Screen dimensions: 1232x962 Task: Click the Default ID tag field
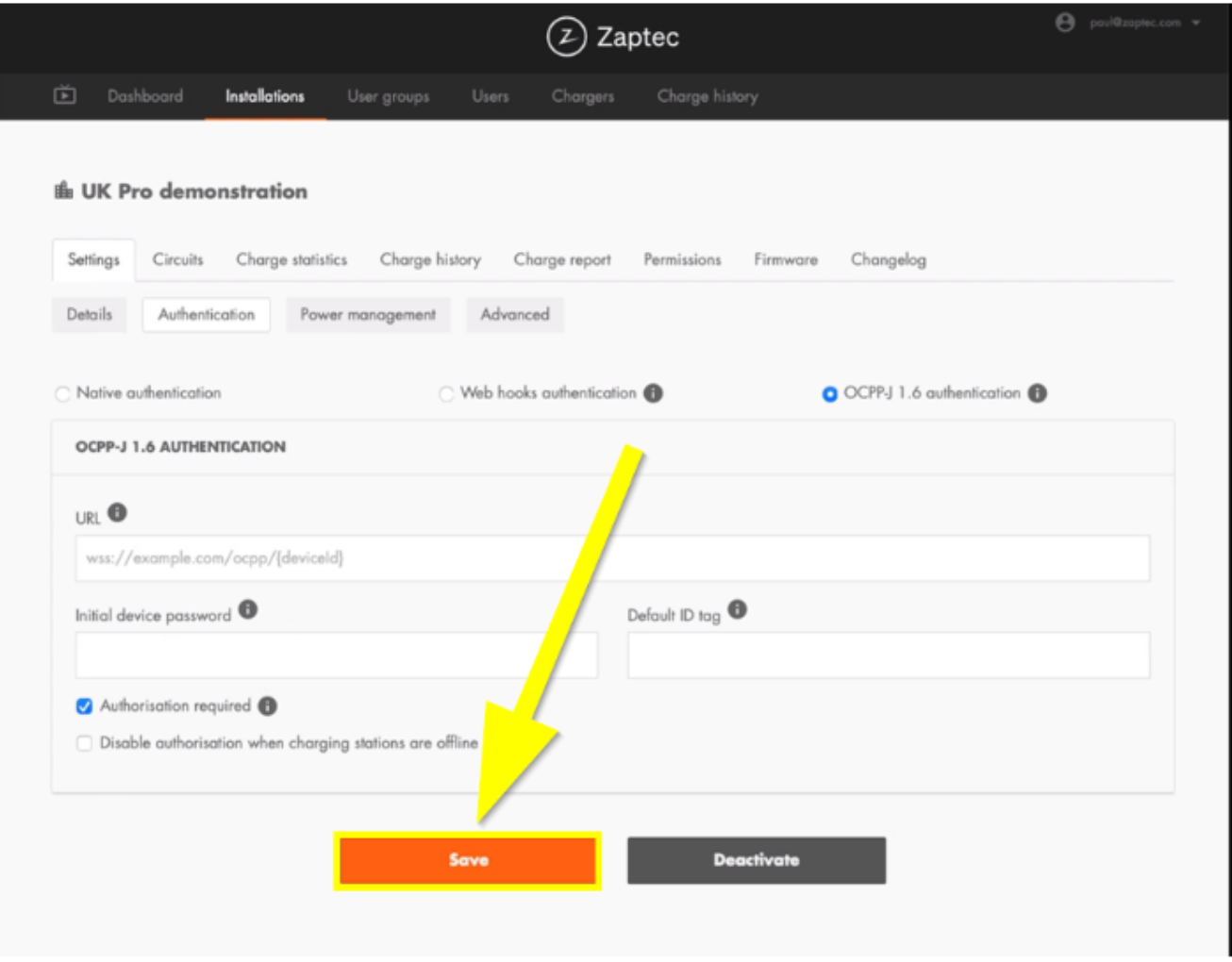[x=889, y=655]
